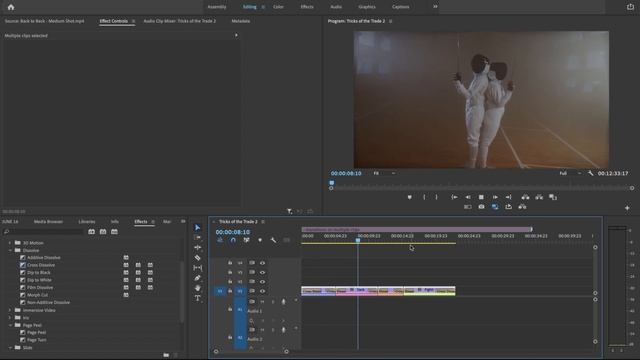Screen dimensions: 640x360
Task: Select the Pen tool
Action: [198, 278]
